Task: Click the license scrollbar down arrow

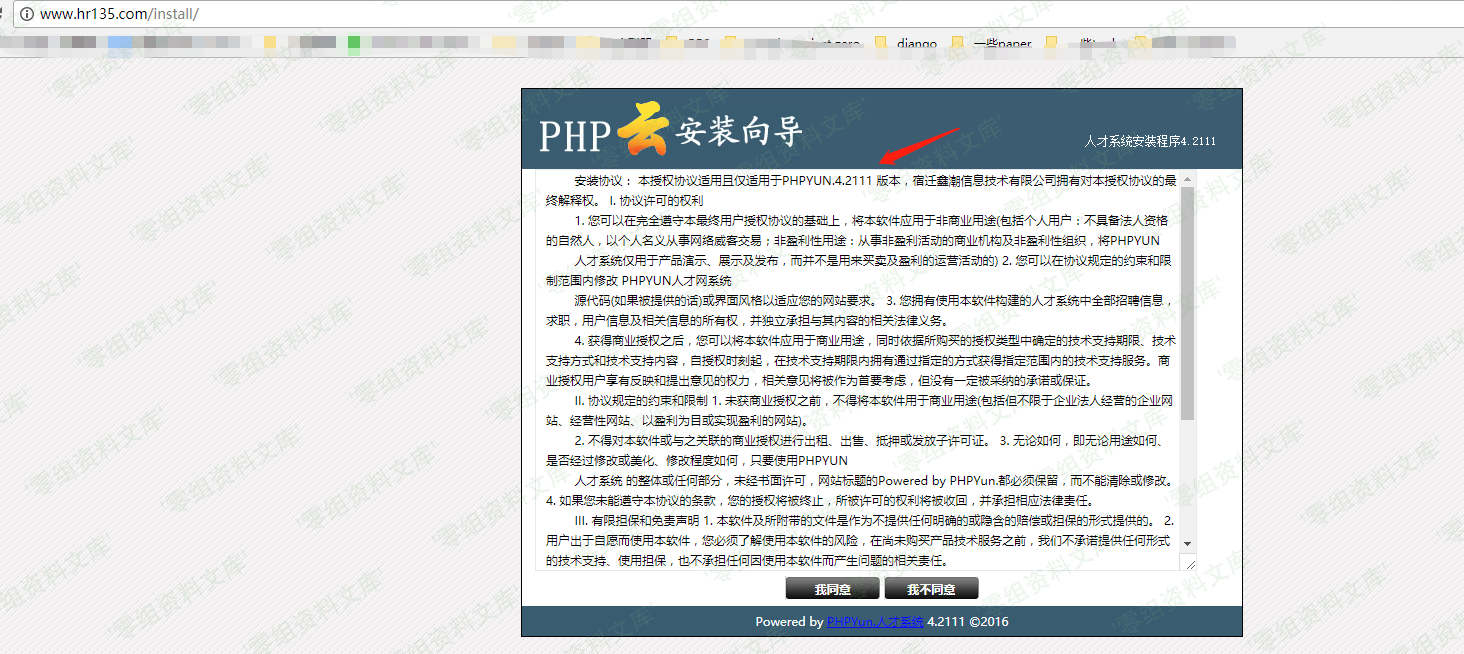Action: point(1188,543)
